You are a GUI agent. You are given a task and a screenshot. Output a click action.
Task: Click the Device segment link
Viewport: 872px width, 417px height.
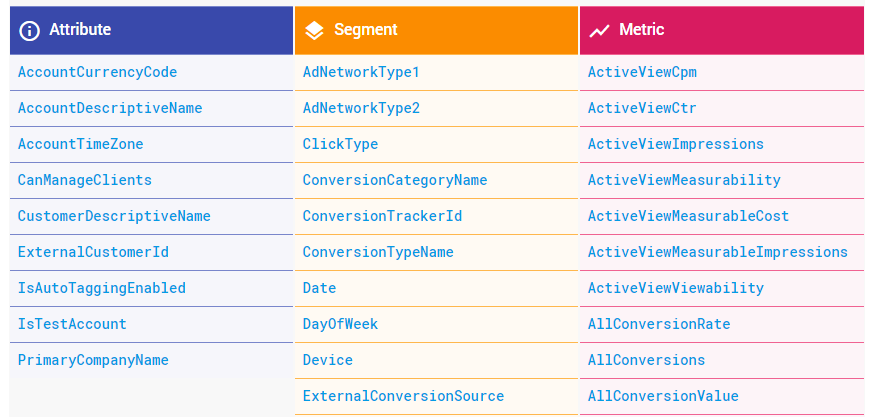pyautogui.click(x=328, y=360)
